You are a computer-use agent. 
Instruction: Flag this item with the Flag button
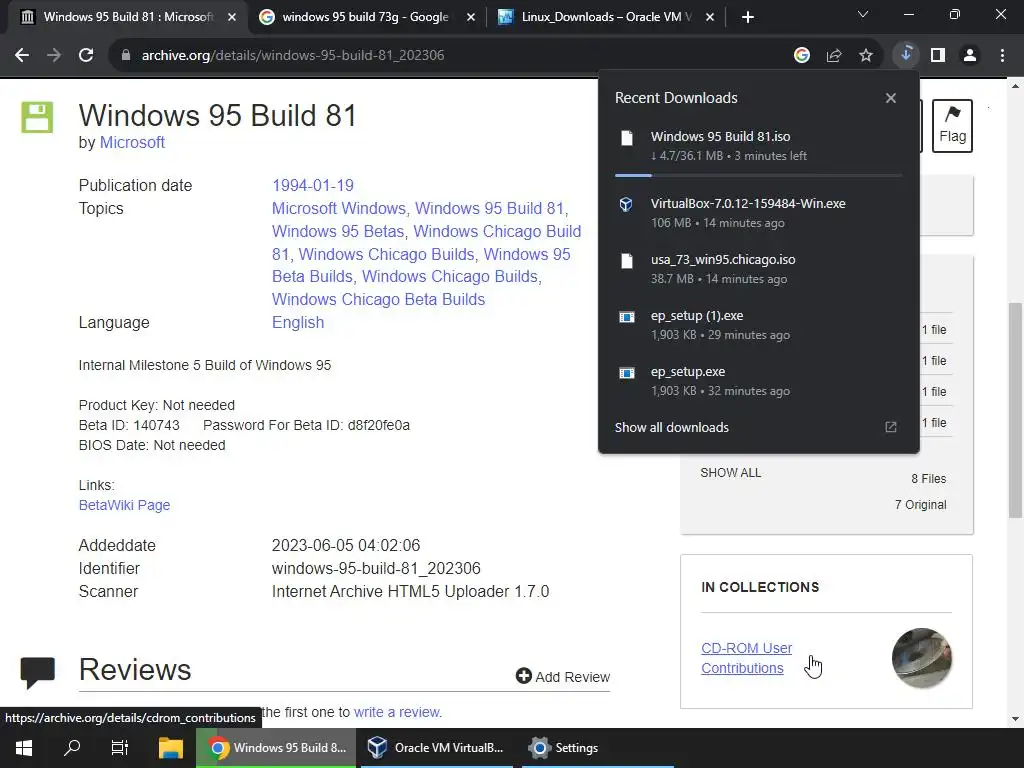[952, 125]
